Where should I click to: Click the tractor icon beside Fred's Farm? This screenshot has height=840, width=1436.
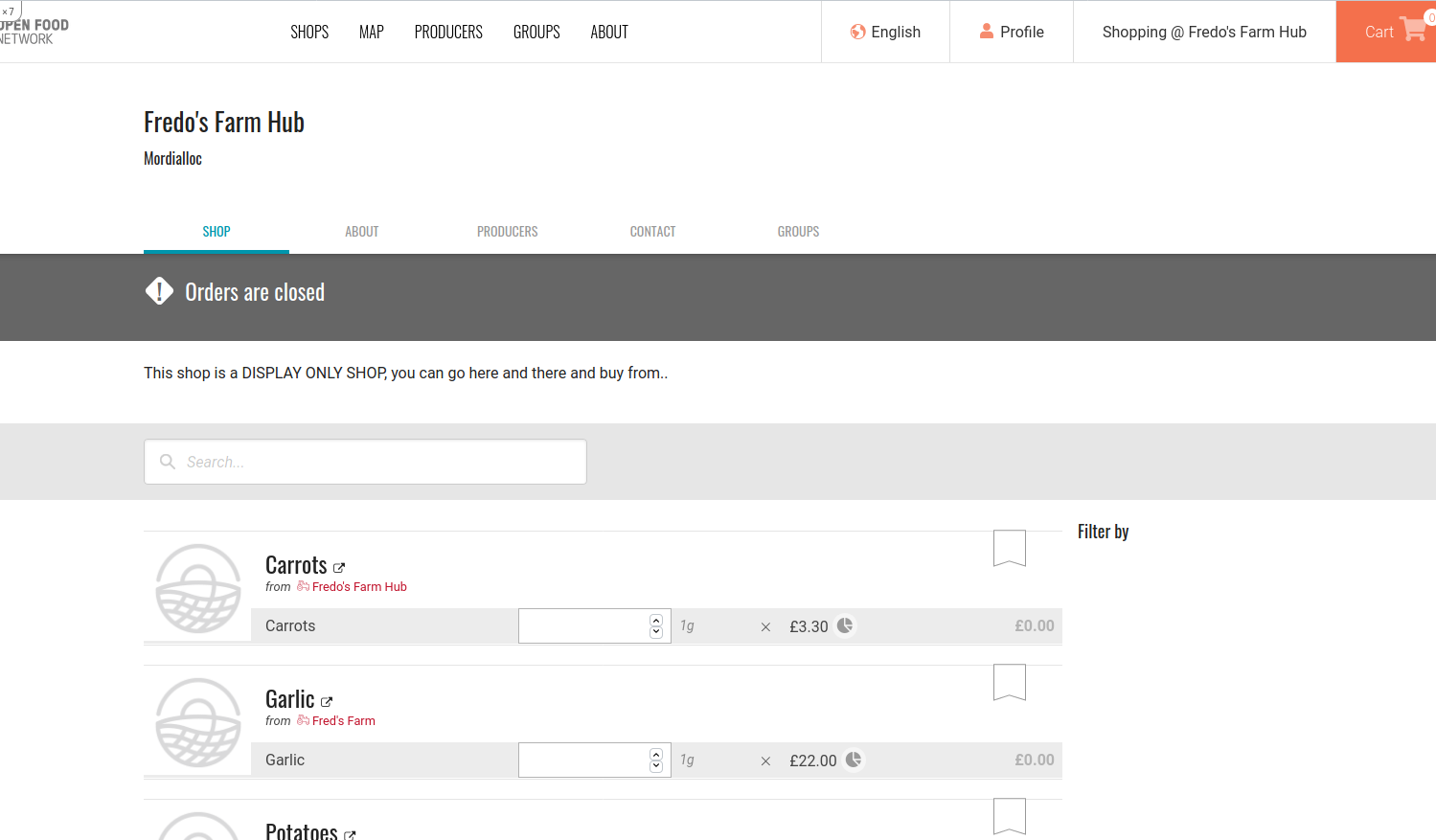(303, 720)
